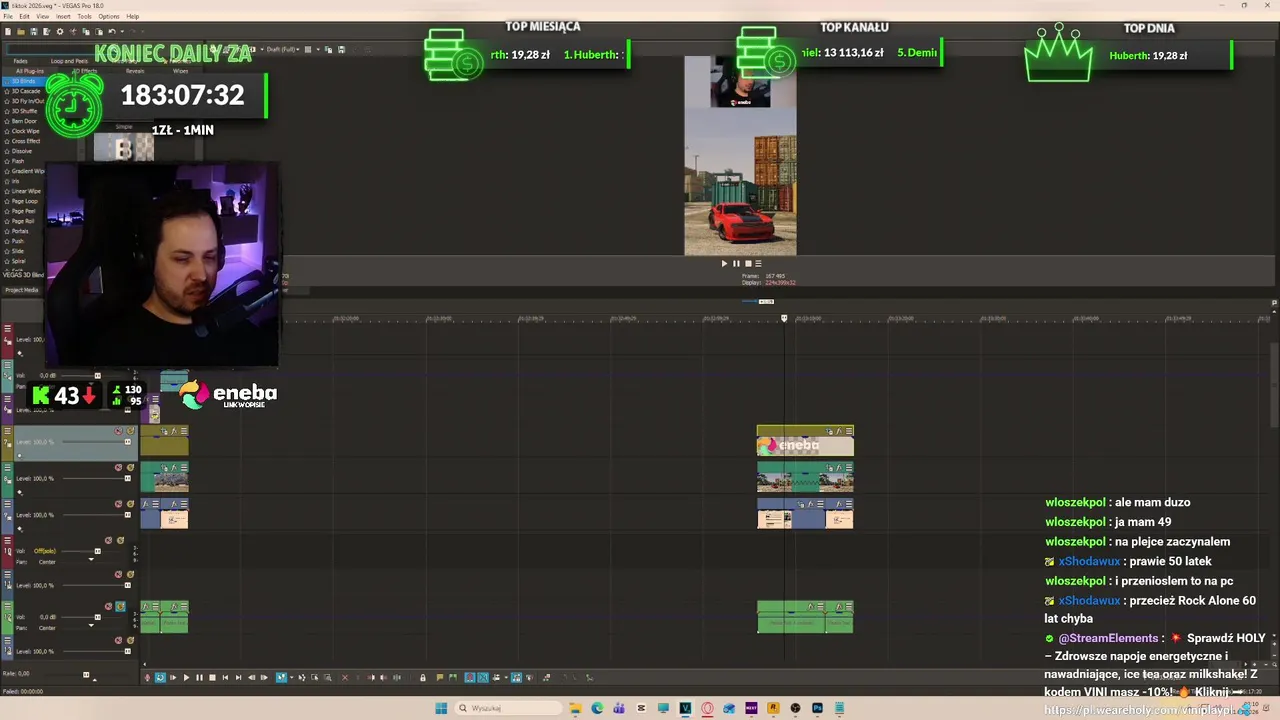Viewport: 1280px width, 720px height.
Task: Click Play From Start in timeline transport
Action: (173, 678)
